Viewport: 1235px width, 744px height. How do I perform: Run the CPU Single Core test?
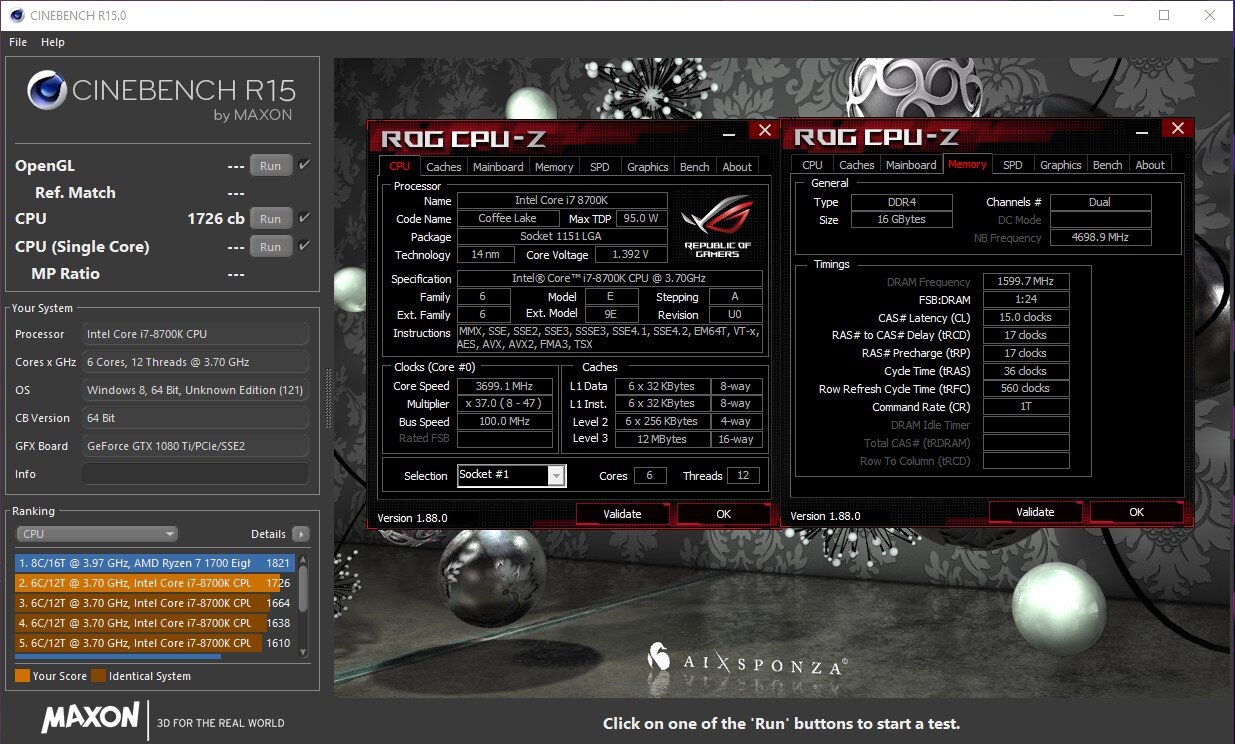click(x=271, y=246)
